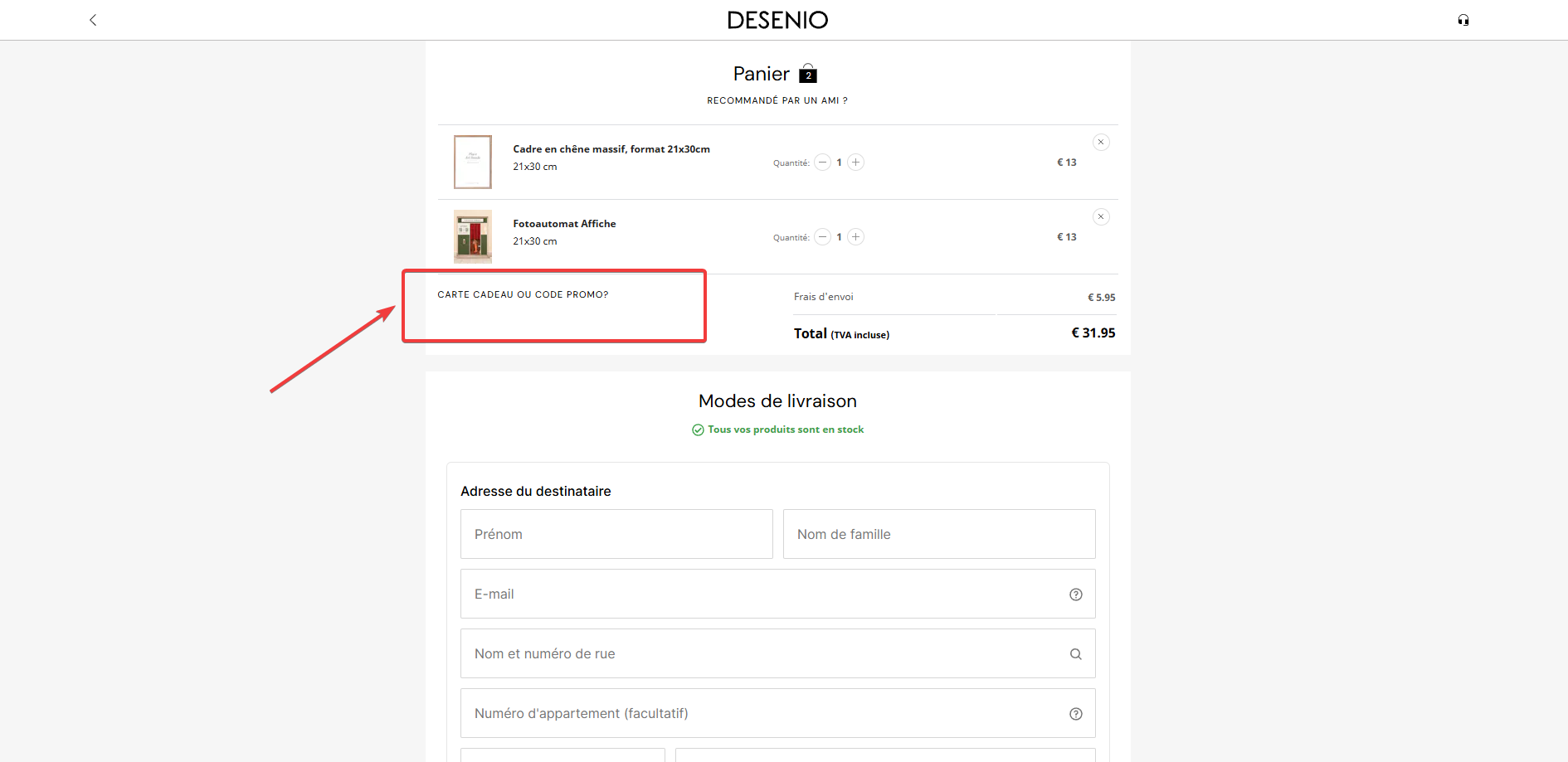Decrease quantity of Fotoautomat Affiche
The height and width of the screenshot is (762, 1568).
click(822, 237)
